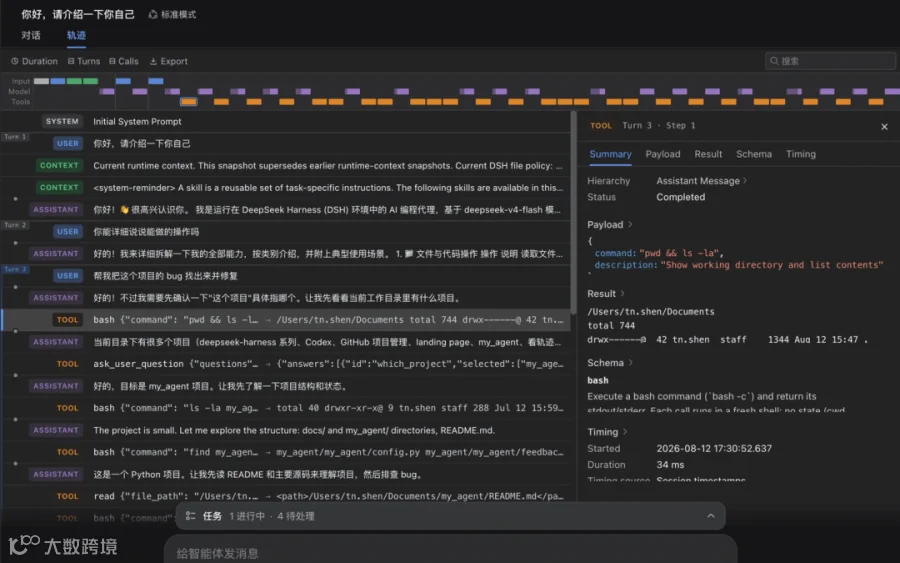The image size is (900, 563).
Task: Click the Started timestamp 2026-08-12 17:30:52.637
Action: [714, 448]
